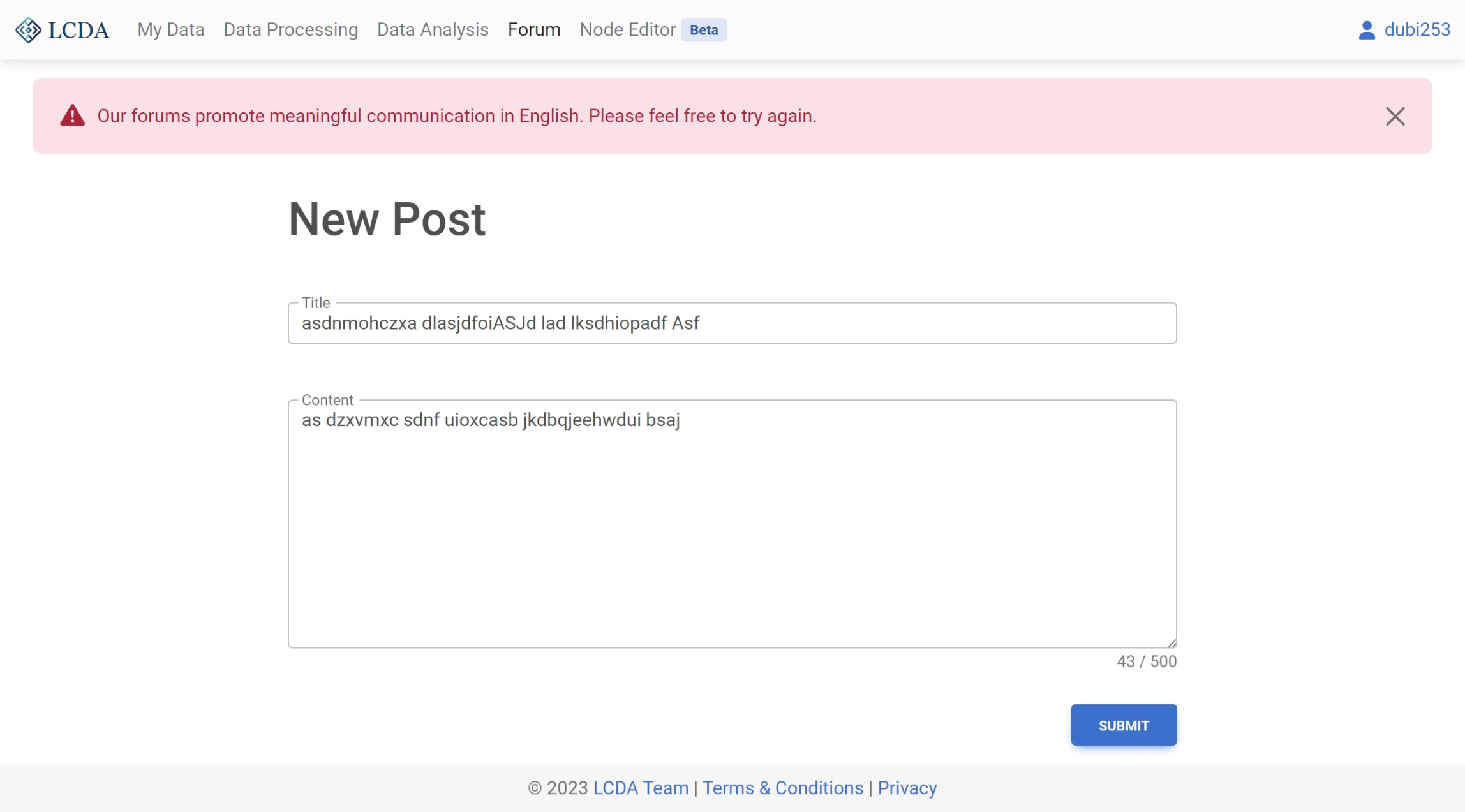
Task: Open the Node Editor
Action: tap(627, 29)
